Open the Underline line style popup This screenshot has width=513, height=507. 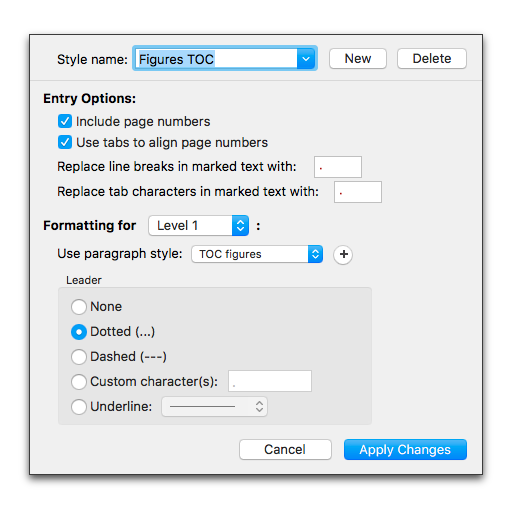click(214, 406)
